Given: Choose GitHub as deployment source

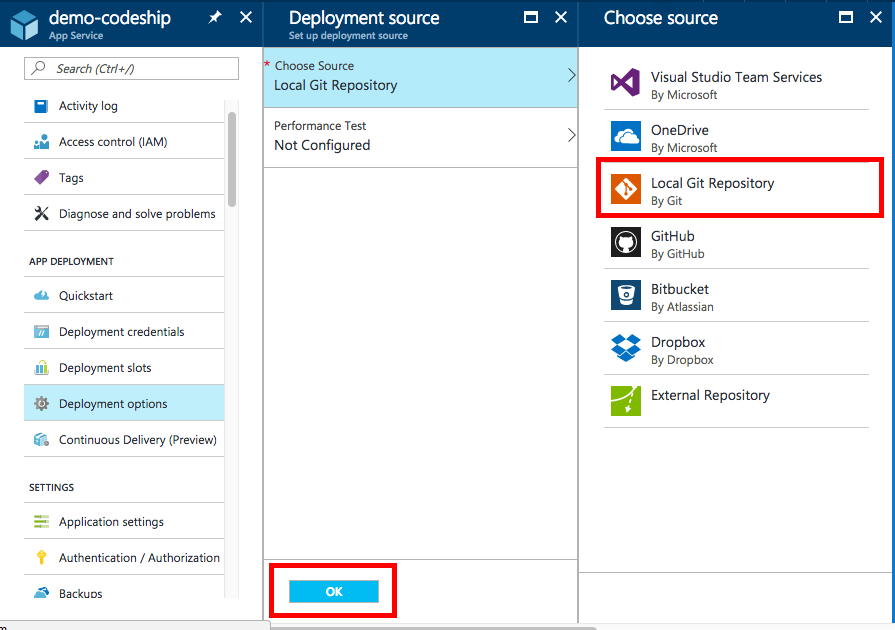Looking at the screenshot, I should point(736,243).
